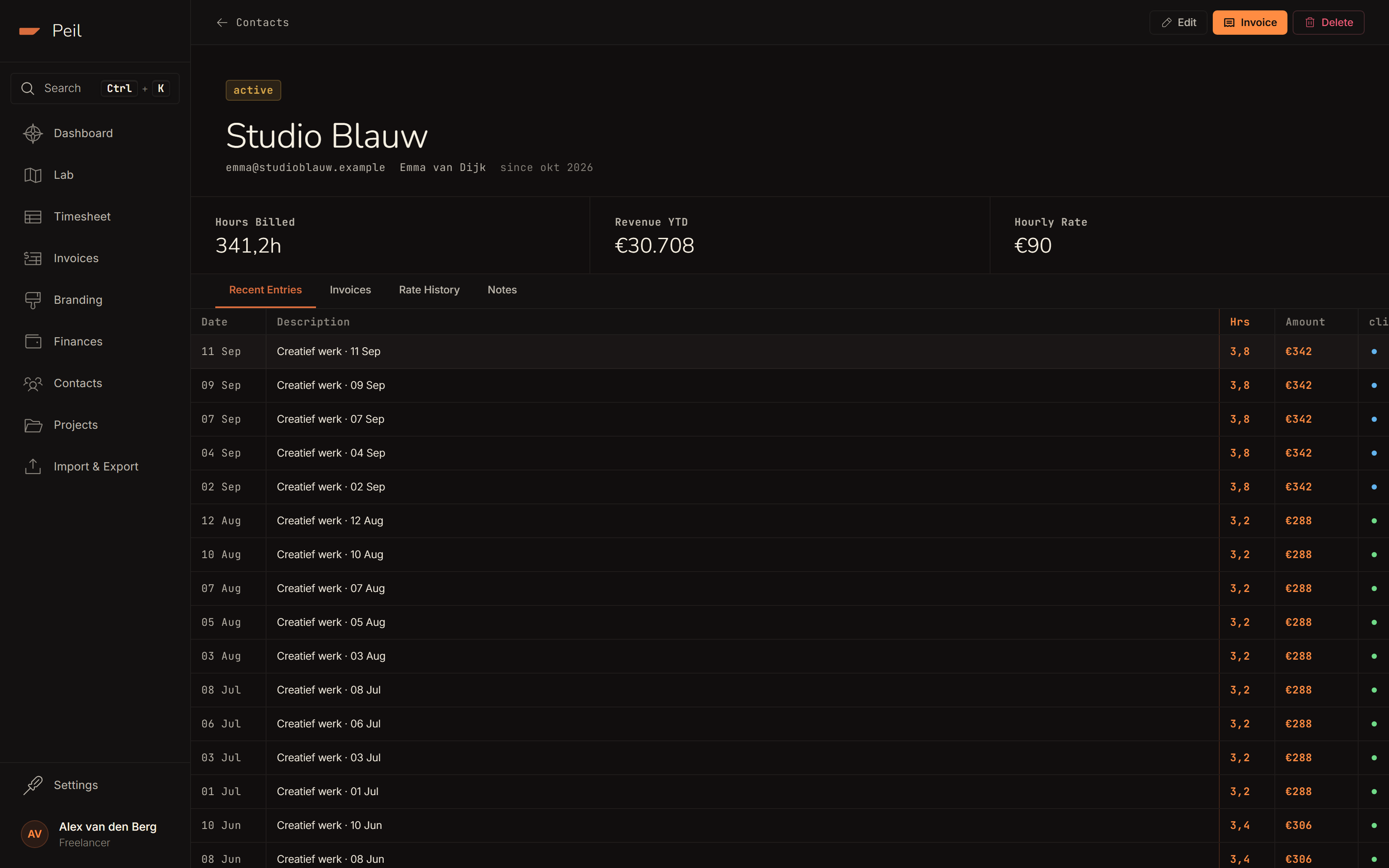Open the Rate History tab
The height and width of the screenshot is (868, 1389).
(429, 290)
